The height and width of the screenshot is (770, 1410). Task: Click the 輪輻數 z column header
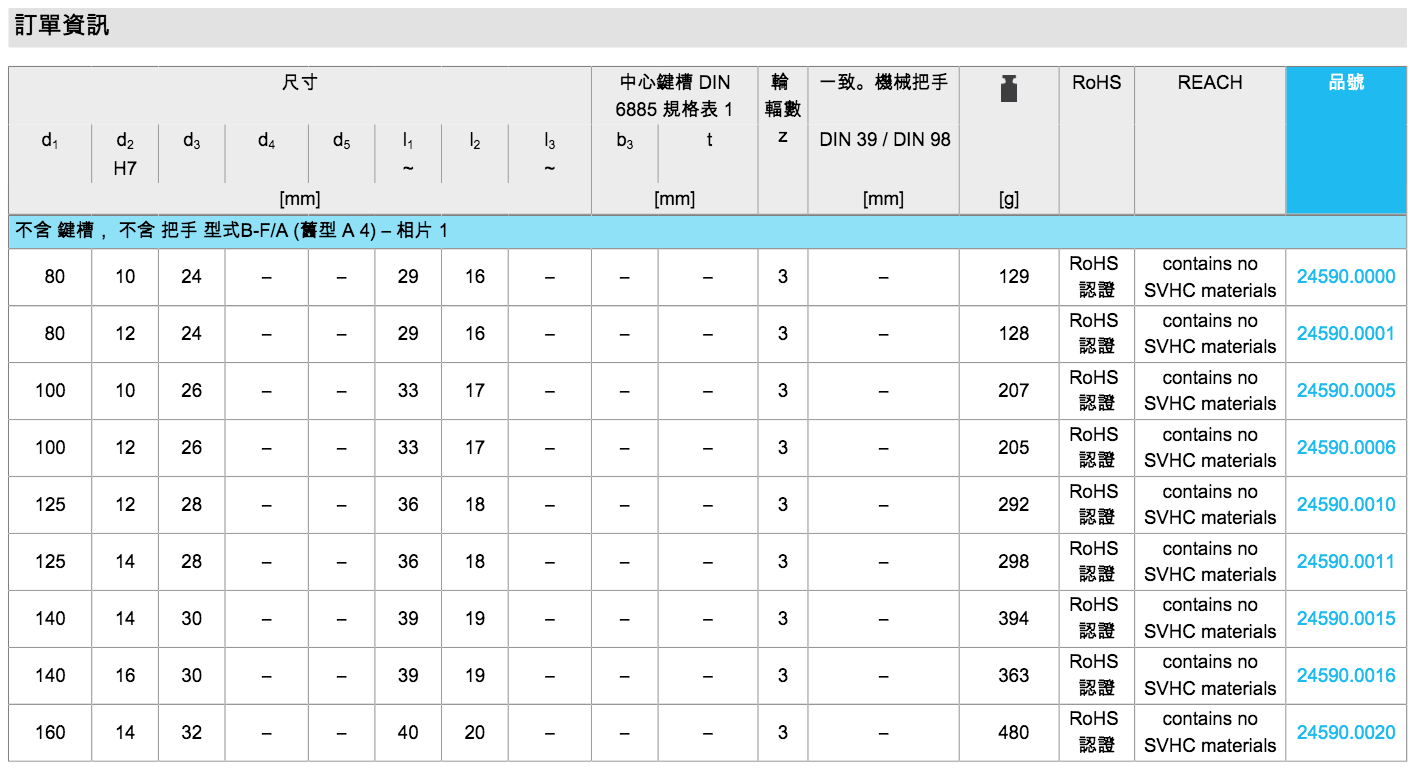(782, 108)
